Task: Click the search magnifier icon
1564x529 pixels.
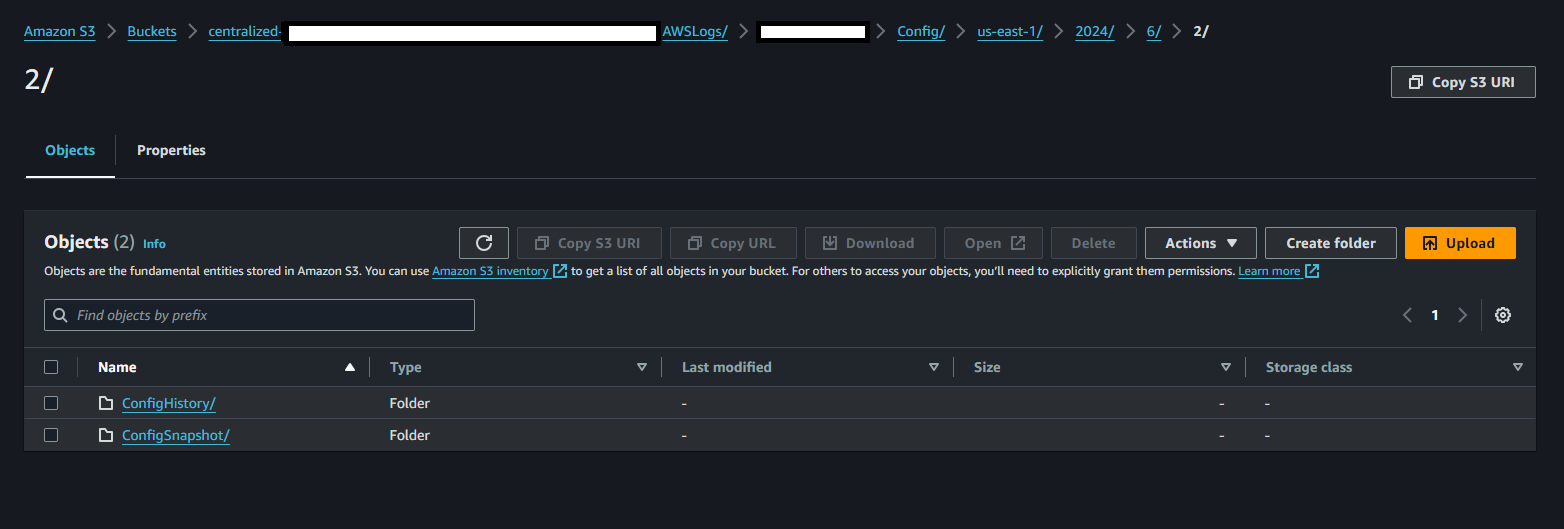Action: (x=61, y=315)
